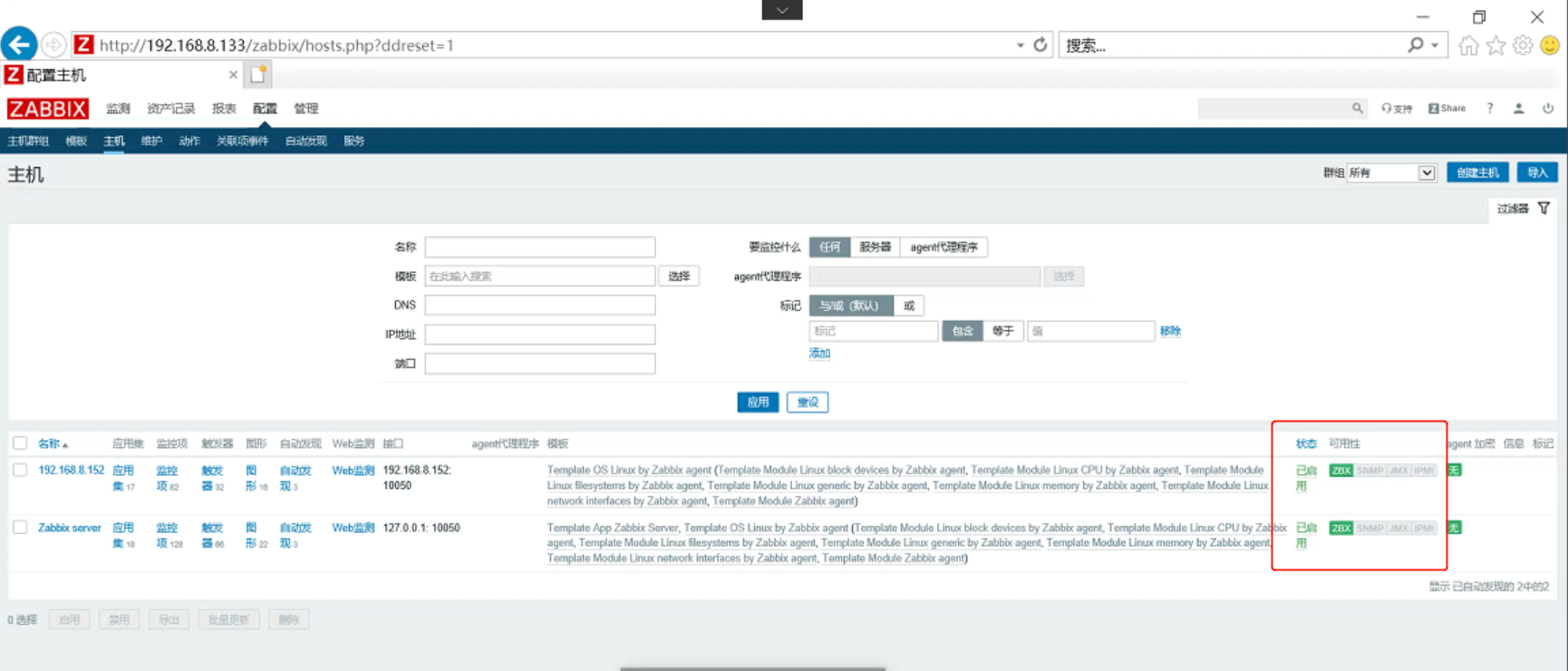Click the 创建主机 button
Viewport: 1568px width, 671px height.
click(1477, 172)
